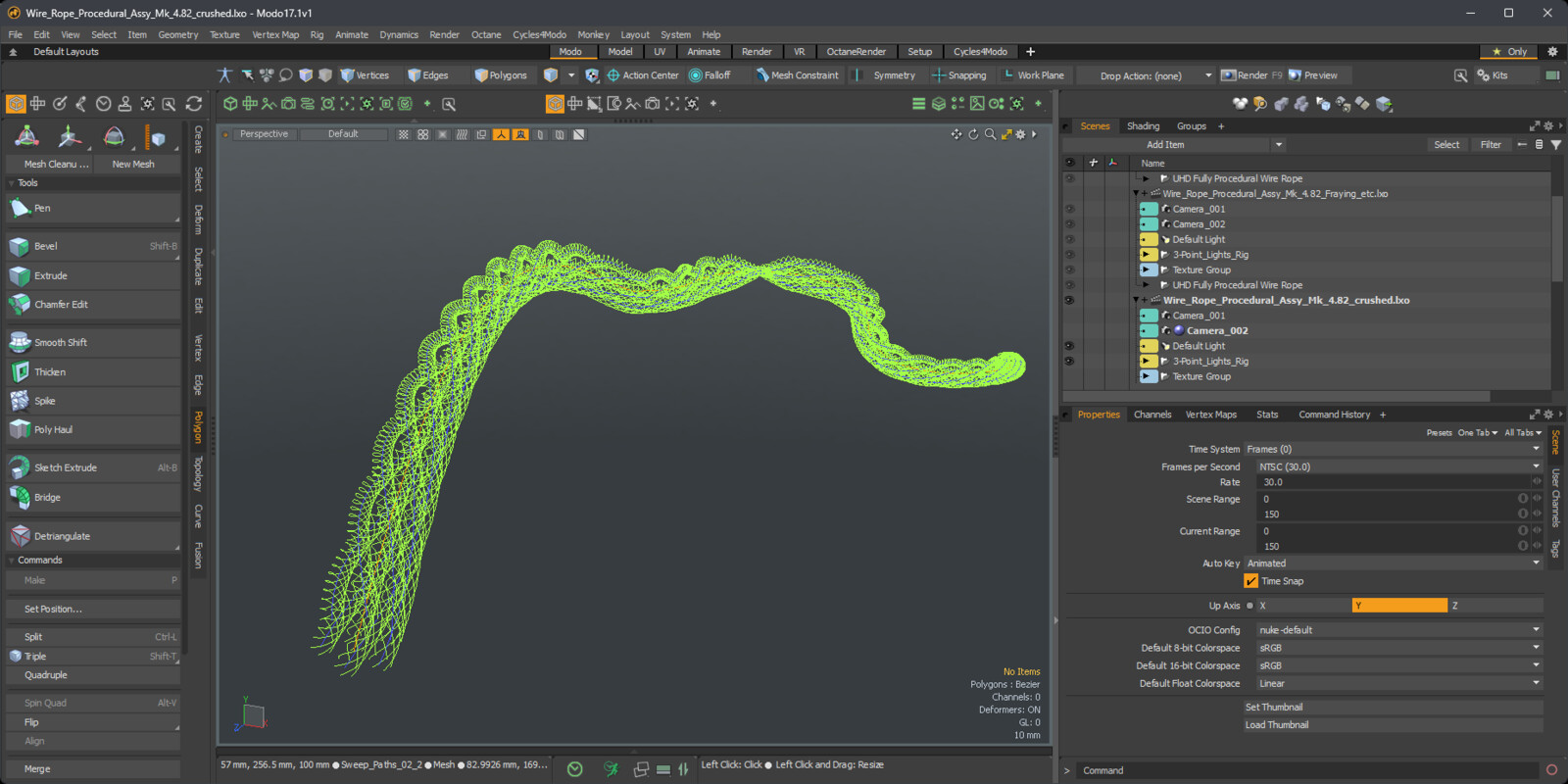The width and height of the screenshot is (1568, 784).
Task: Switch to Polygons selection mode
Action: [501, 75]
